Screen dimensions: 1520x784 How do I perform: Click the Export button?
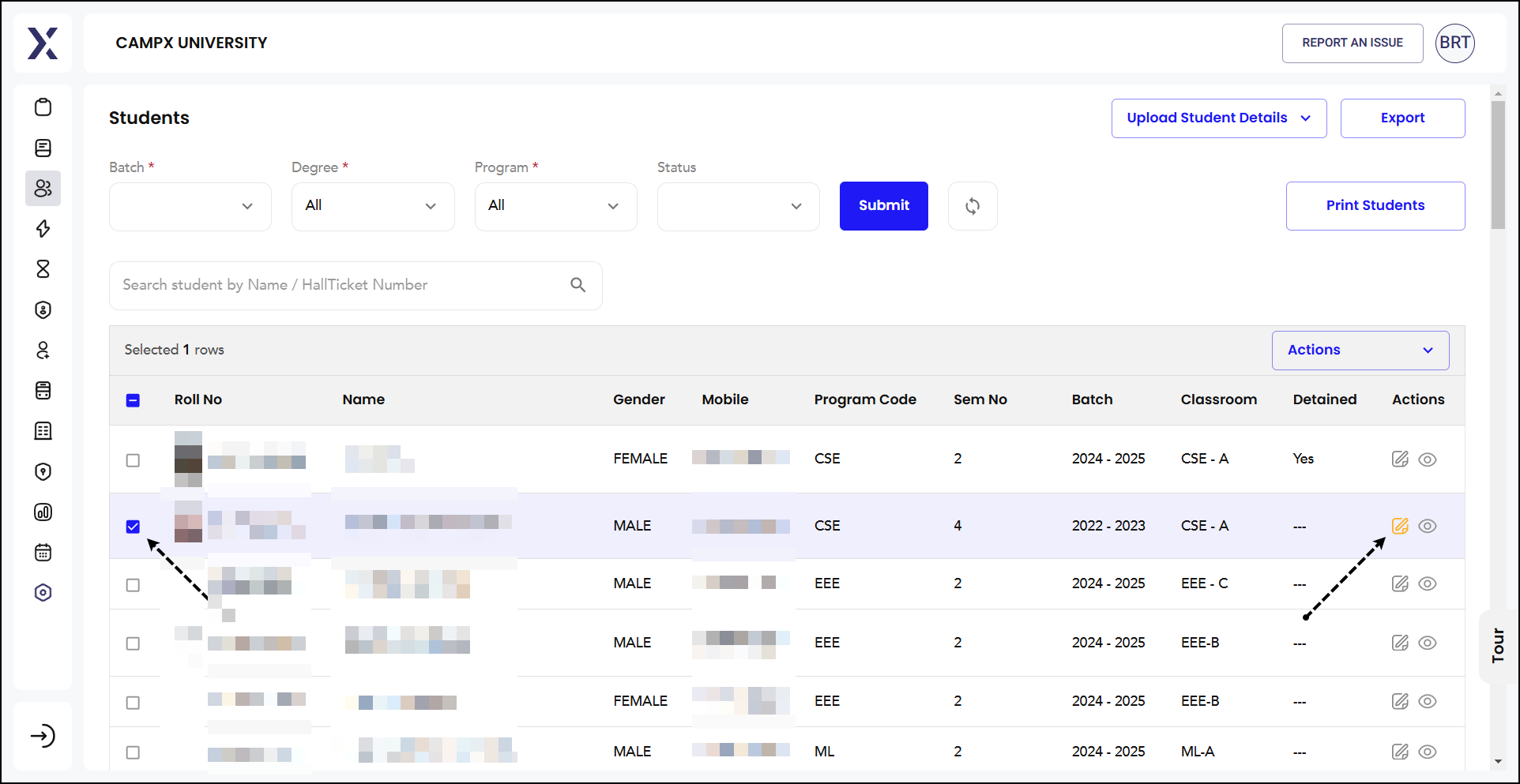[x=1403, y=118]
